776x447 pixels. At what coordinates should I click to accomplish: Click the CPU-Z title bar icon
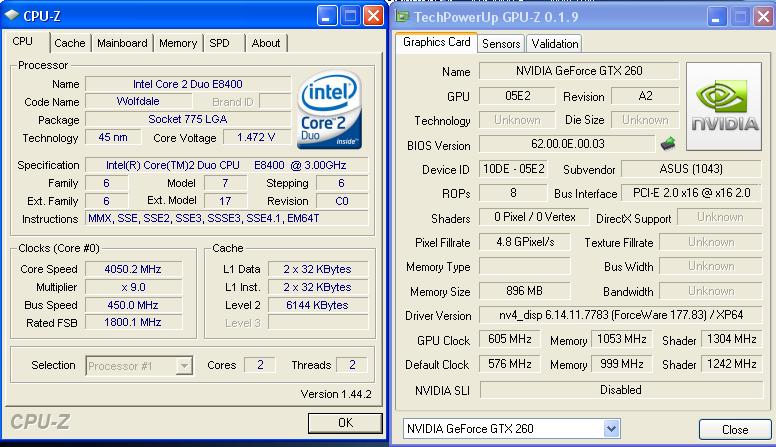point(11,15)
